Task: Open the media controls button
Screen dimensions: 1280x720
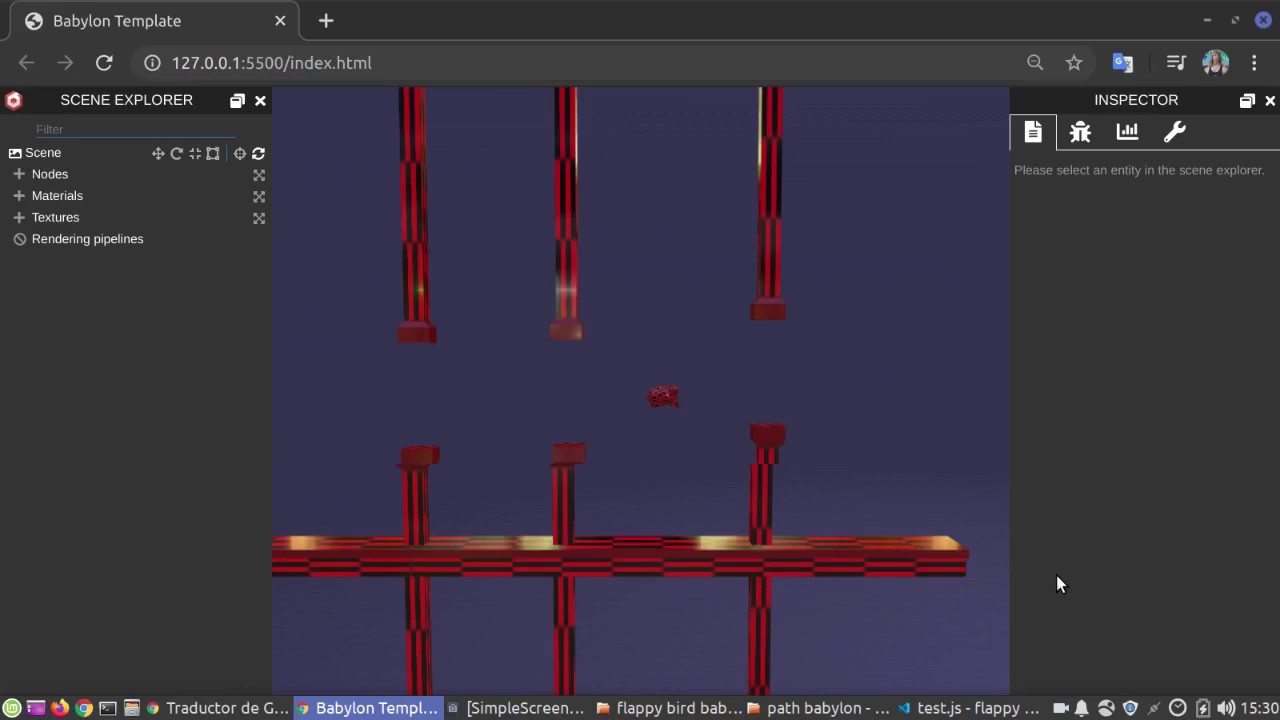Action: (1176, 63)
